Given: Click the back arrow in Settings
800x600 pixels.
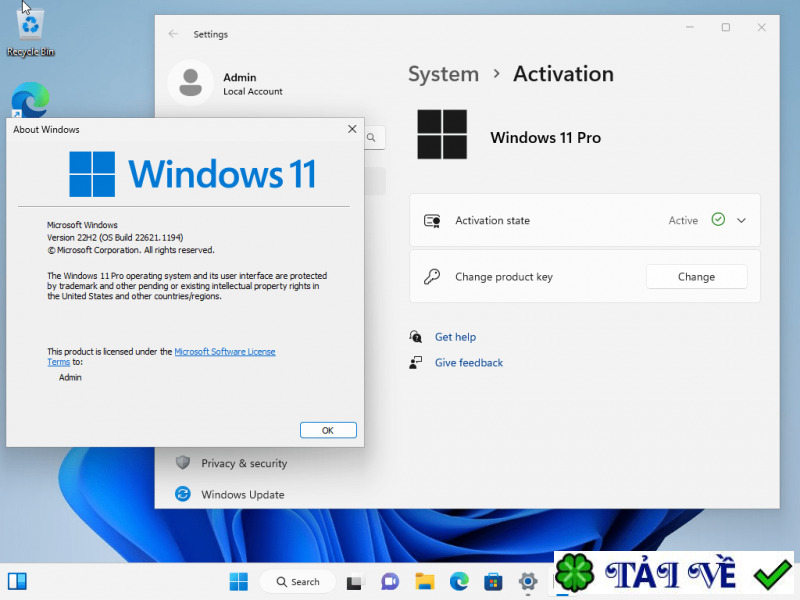Looking at the screenshot, I should pyautogui.click(x=174, y=33).
